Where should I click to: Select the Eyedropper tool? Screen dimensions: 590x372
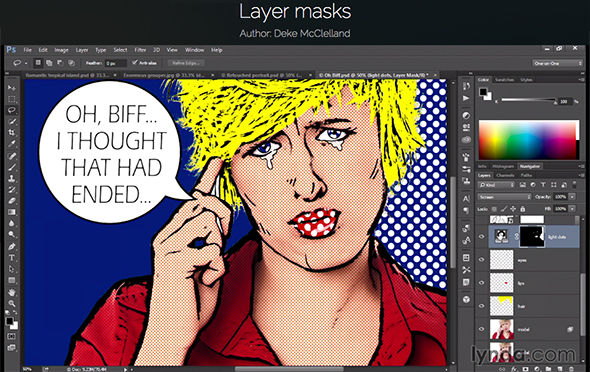(x=12, y=144)
